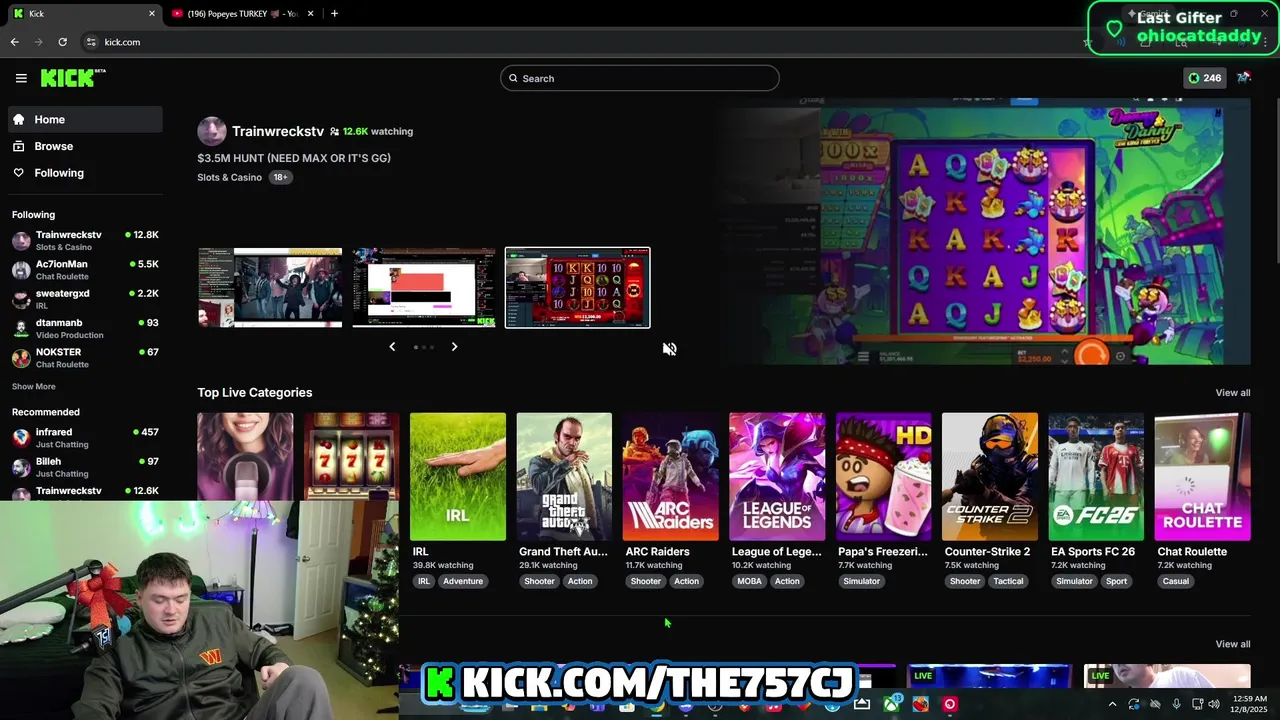Open Ac7ionMan channel in sidebar

(x=85, y=270)
